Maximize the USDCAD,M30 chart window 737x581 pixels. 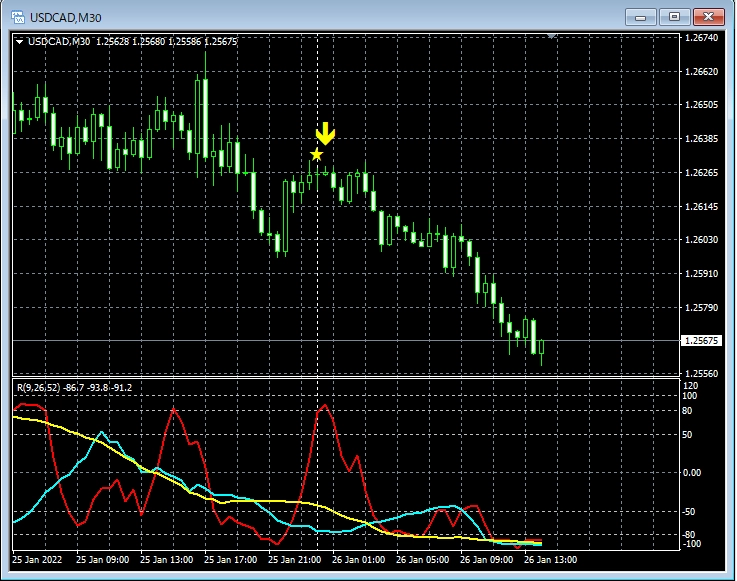[673, 16]
